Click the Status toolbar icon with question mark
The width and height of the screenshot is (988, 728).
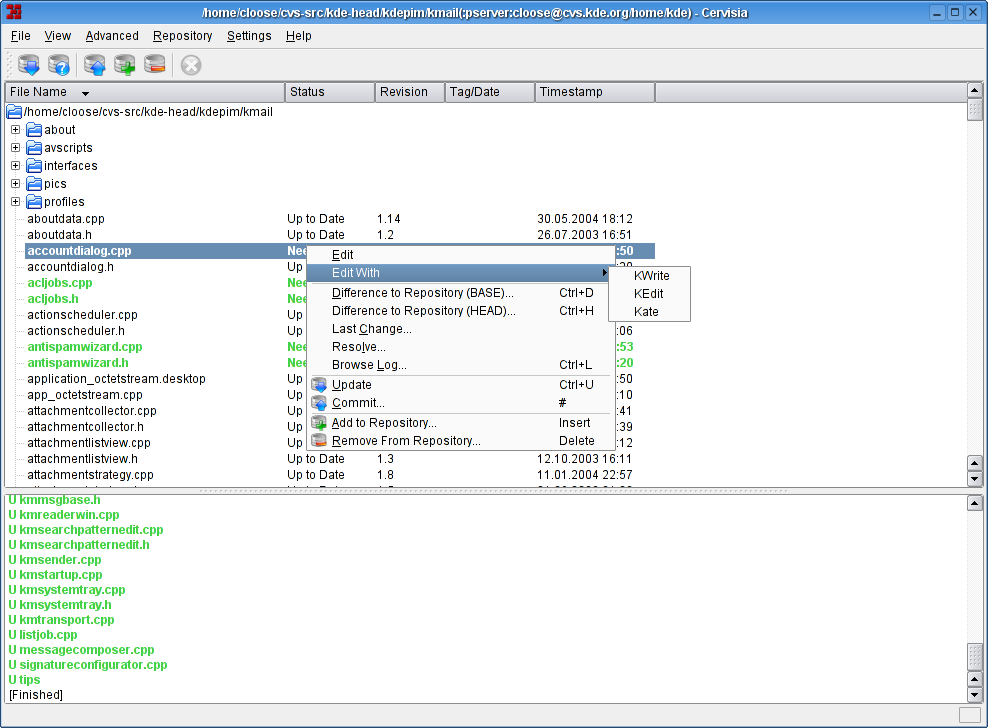[59, 65]
